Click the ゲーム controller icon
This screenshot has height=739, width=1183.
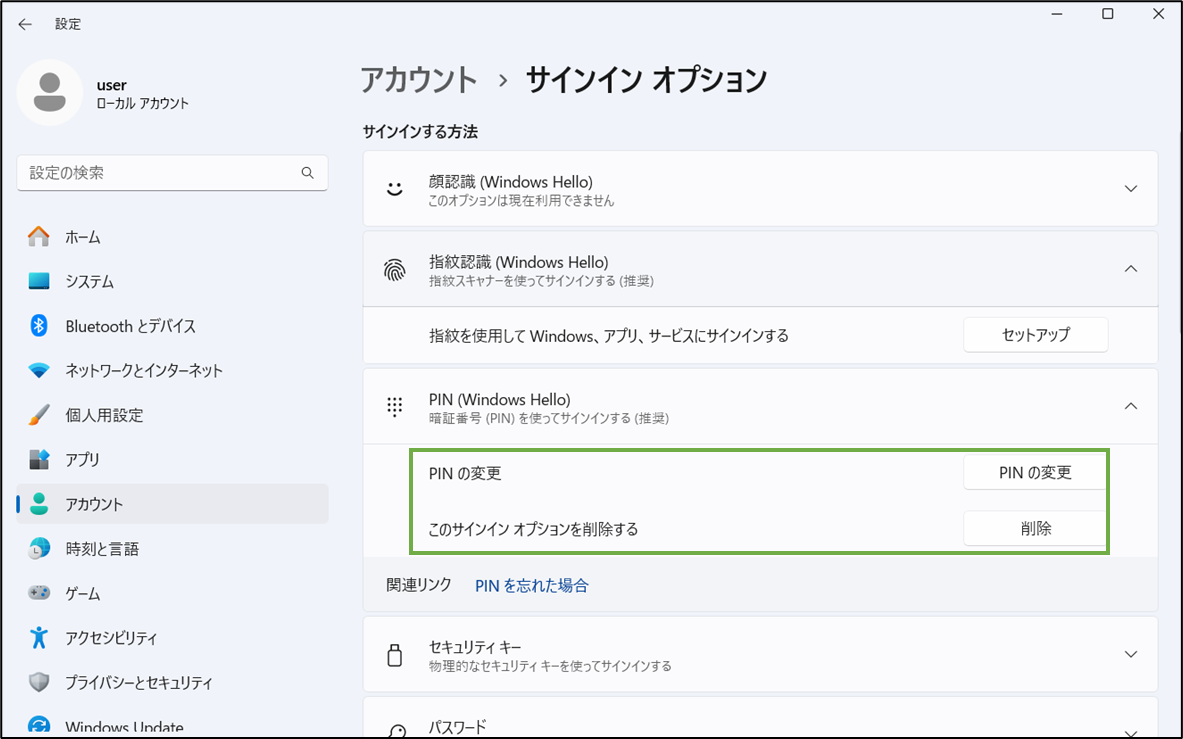pos(38,593)
